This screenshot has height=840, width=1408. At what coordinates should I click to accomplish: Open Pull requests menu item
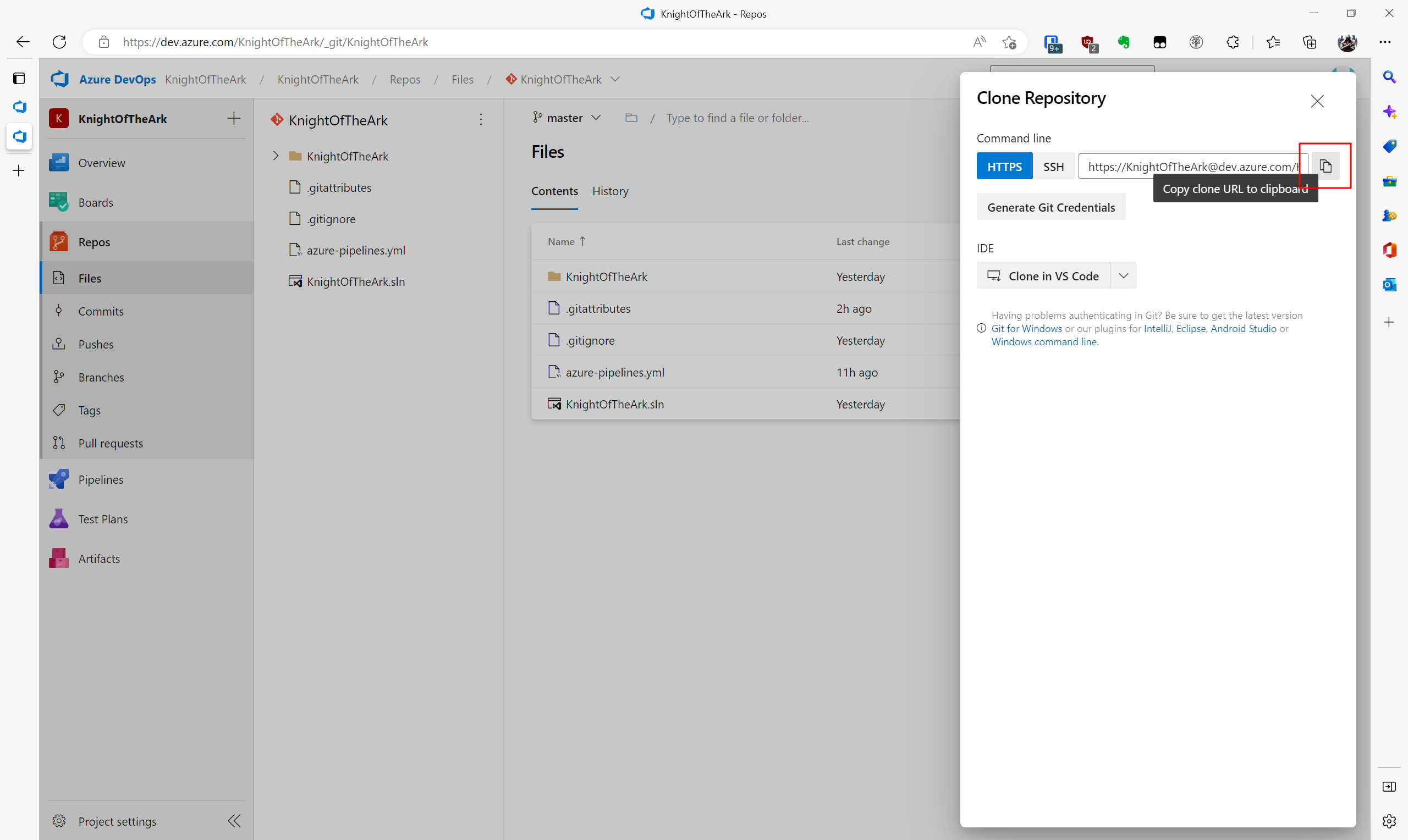pos(111,443)
